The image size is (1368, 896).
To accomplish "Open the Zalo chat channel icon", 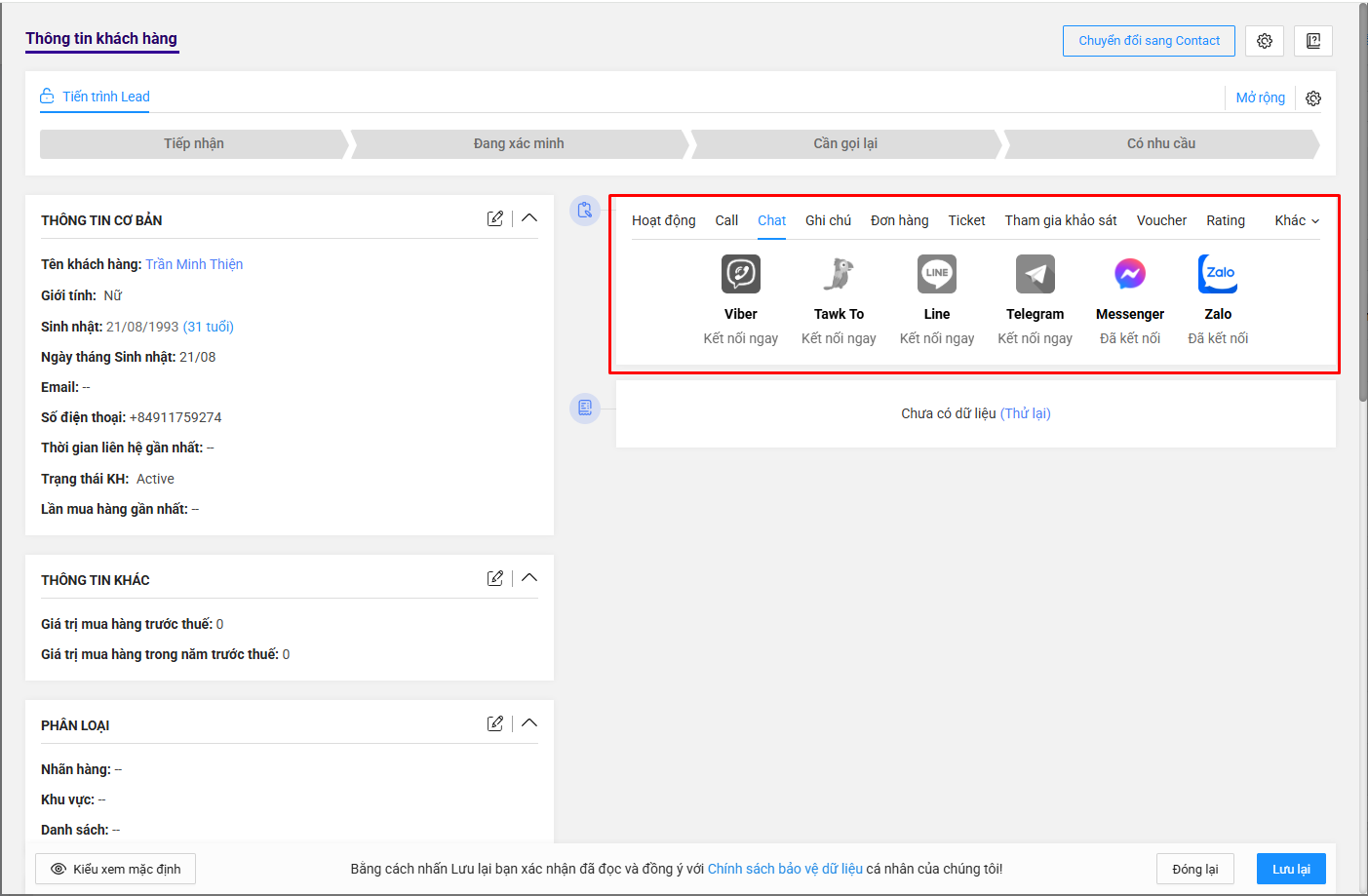I will [1218, 274].
